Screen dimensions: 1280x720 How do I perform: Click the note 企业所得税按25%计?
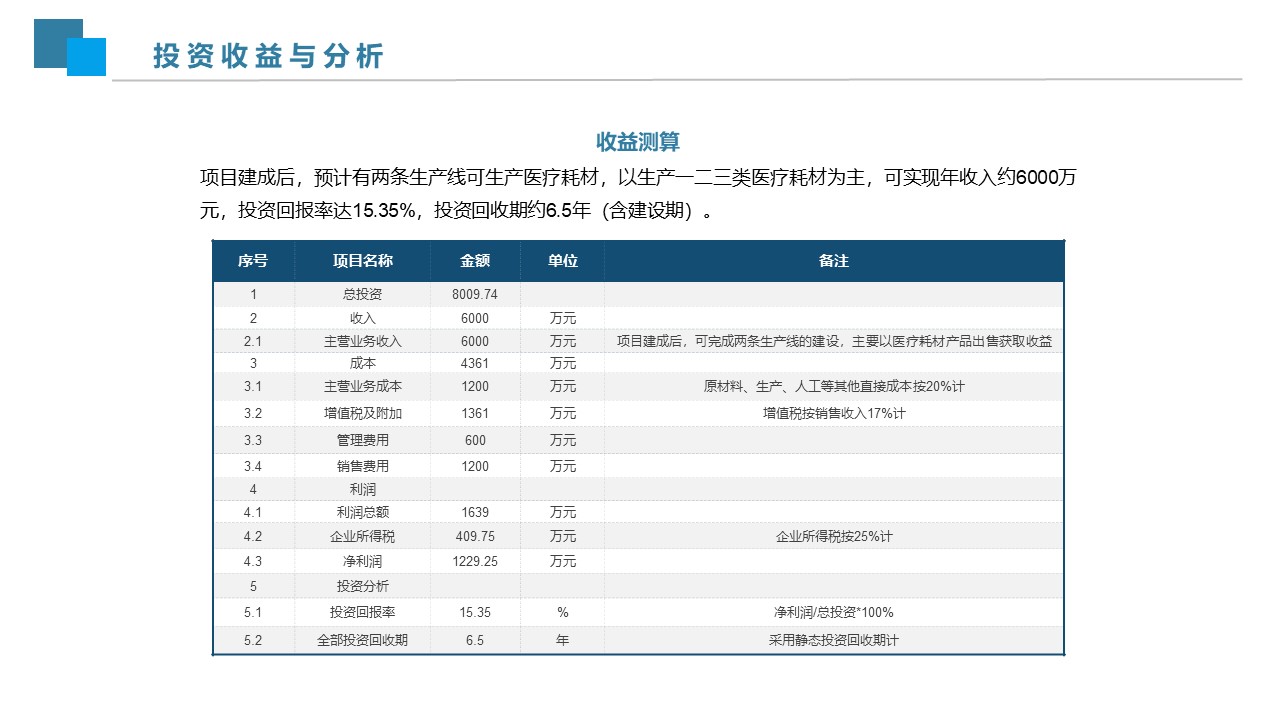click(834, 536)
